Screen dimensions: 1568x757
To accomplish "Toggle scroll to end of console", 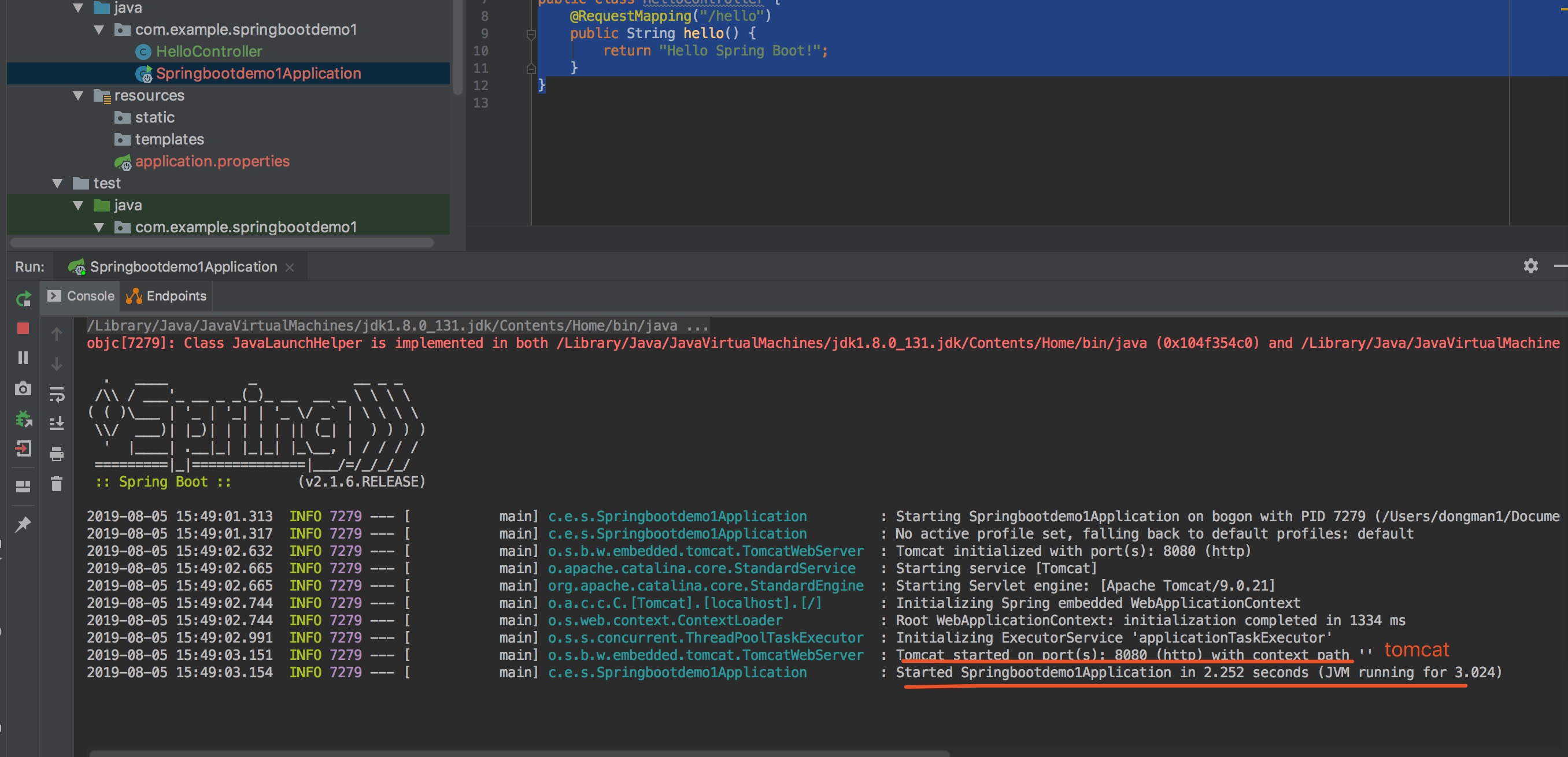I will 57,423.
